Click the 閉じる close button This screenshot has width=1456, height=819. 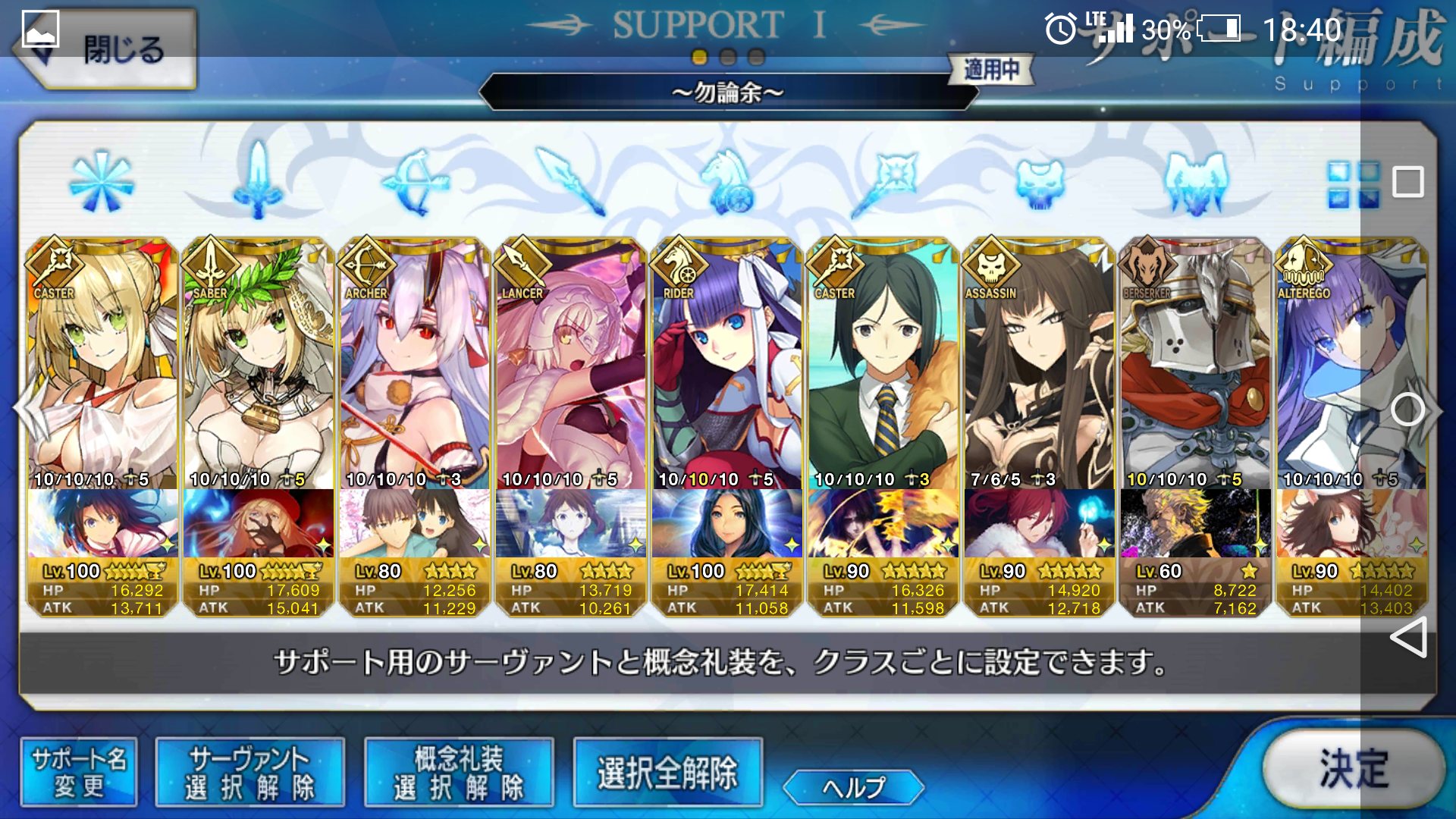105,49
